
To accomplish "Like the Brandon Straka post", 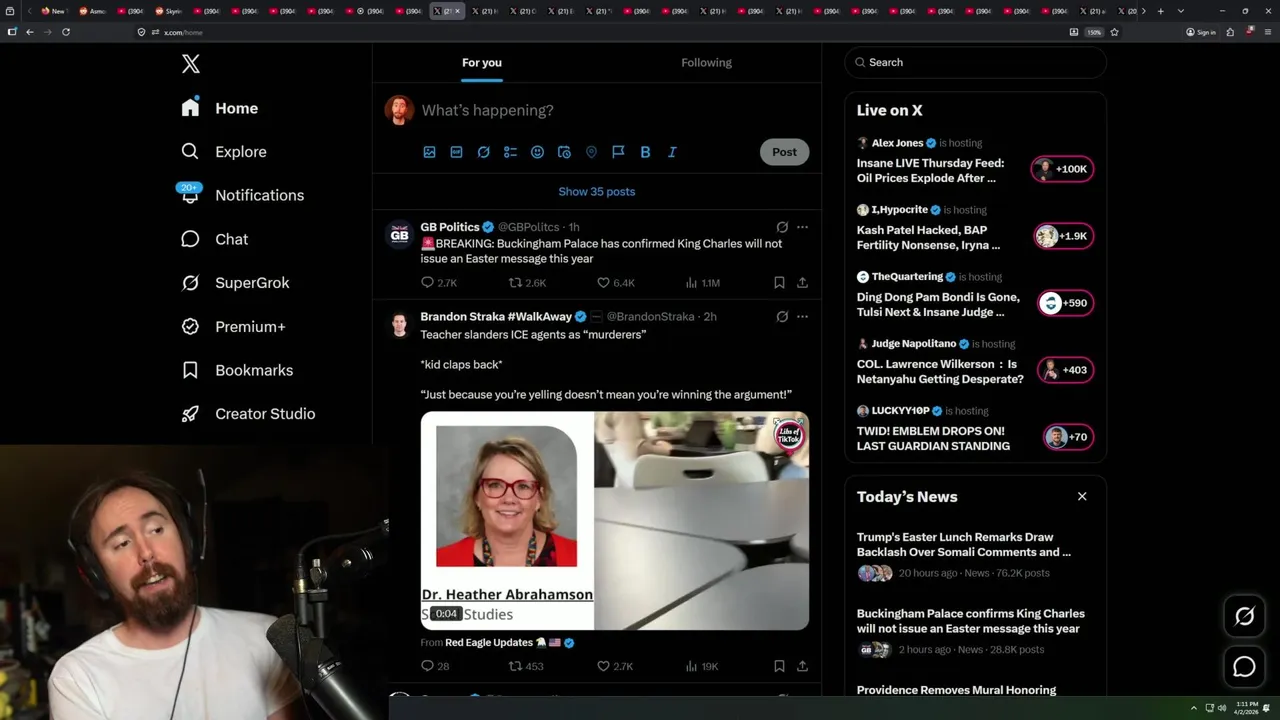I will tap(615, 666).
